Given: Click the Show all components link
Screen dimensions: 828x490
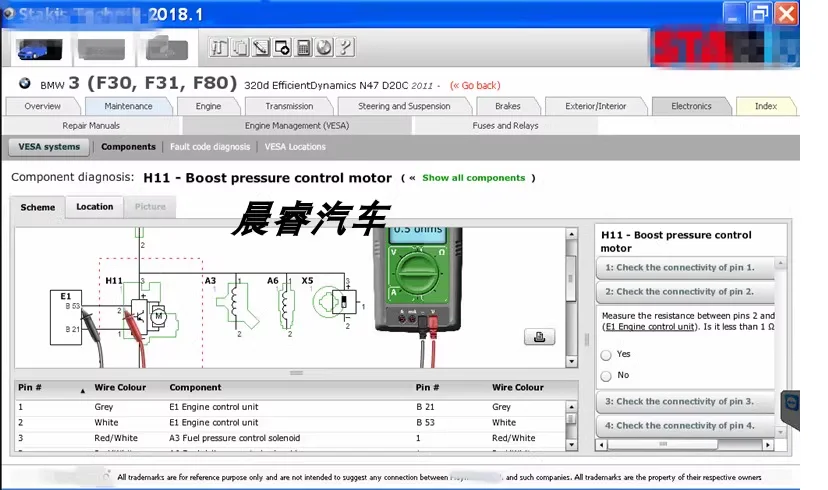Looking at the screenshot, I should pos(473,178).
